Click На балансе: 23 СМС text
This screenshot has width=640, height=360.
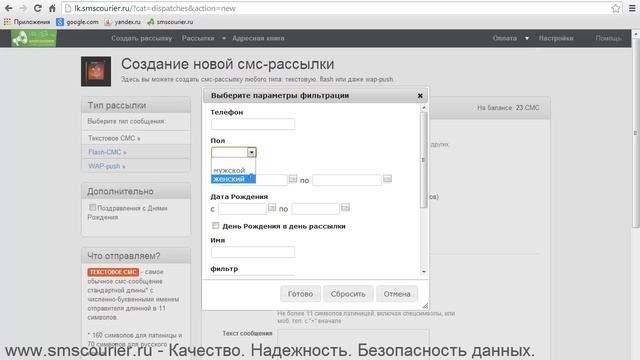(508, 108)
